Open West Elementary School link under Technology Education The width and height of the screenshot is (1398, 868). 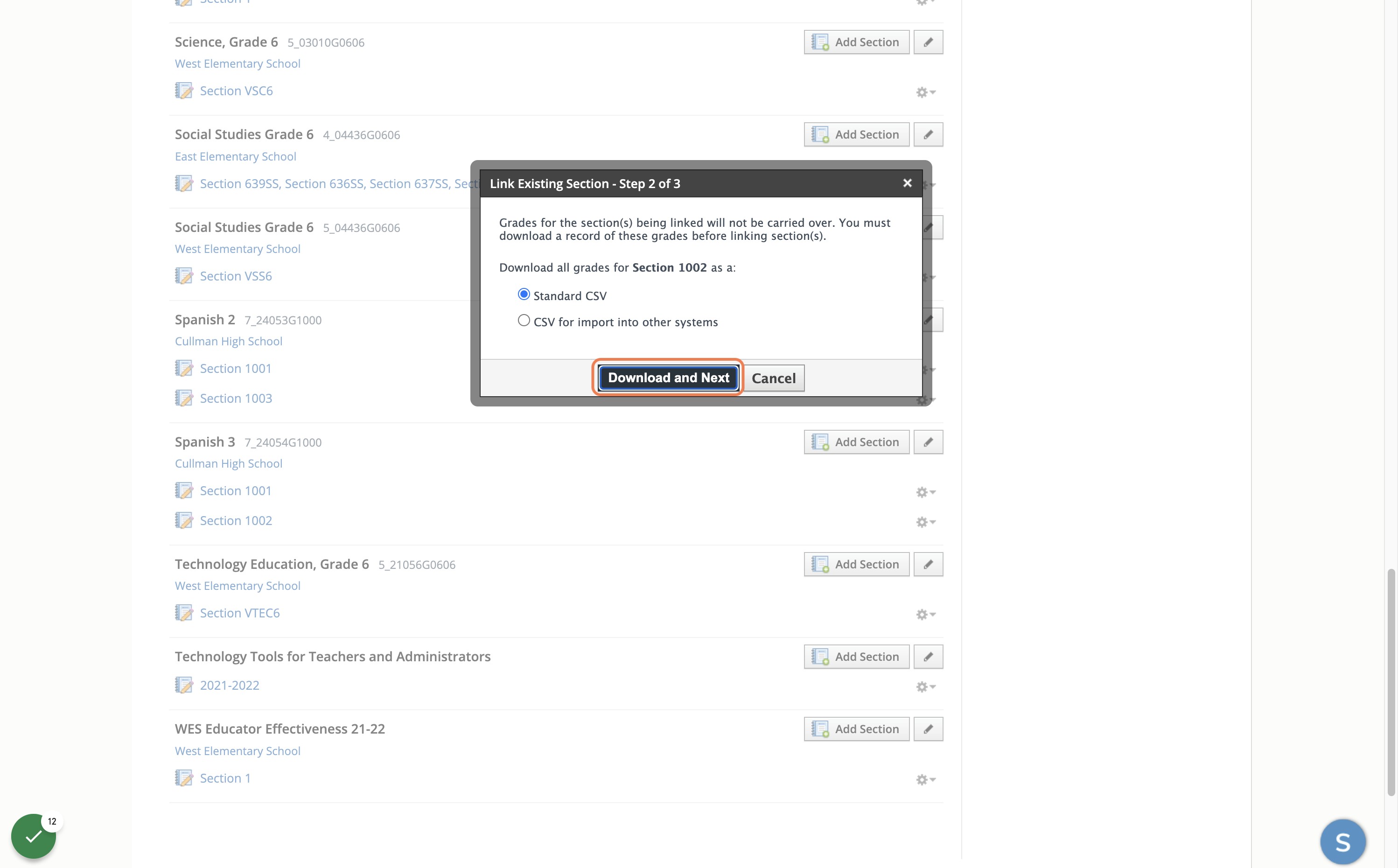pos(238,586)
